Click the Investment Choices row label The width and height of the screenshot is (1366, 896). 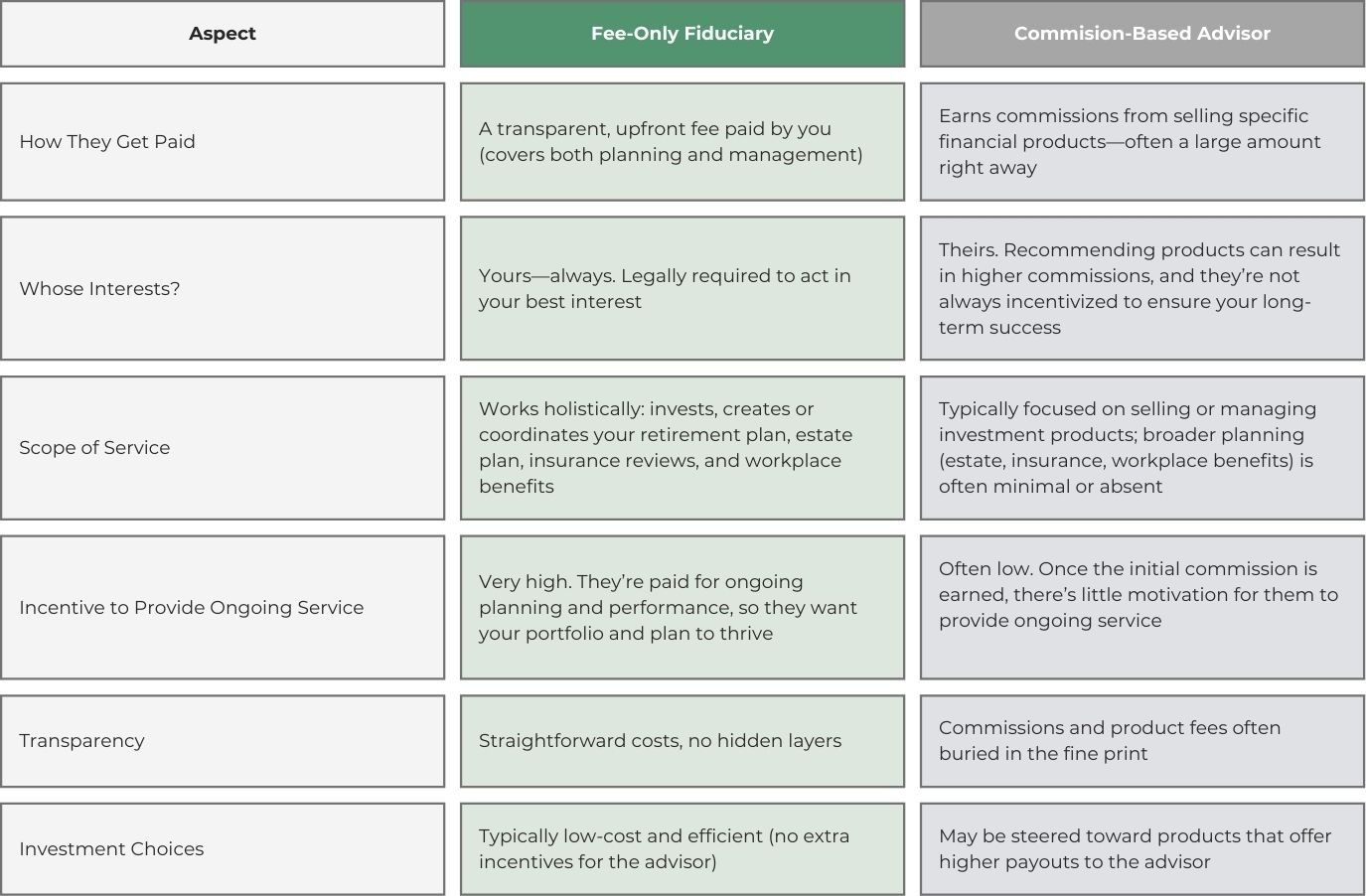coord(223,849)
